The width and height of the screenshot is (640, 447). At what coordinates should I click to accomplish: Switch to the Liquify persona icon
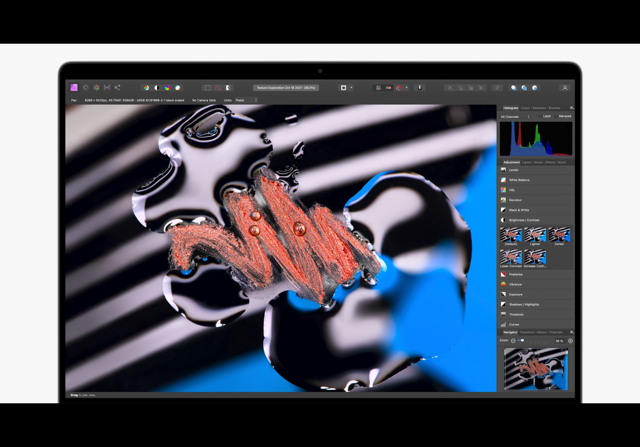tap(86, 87)
